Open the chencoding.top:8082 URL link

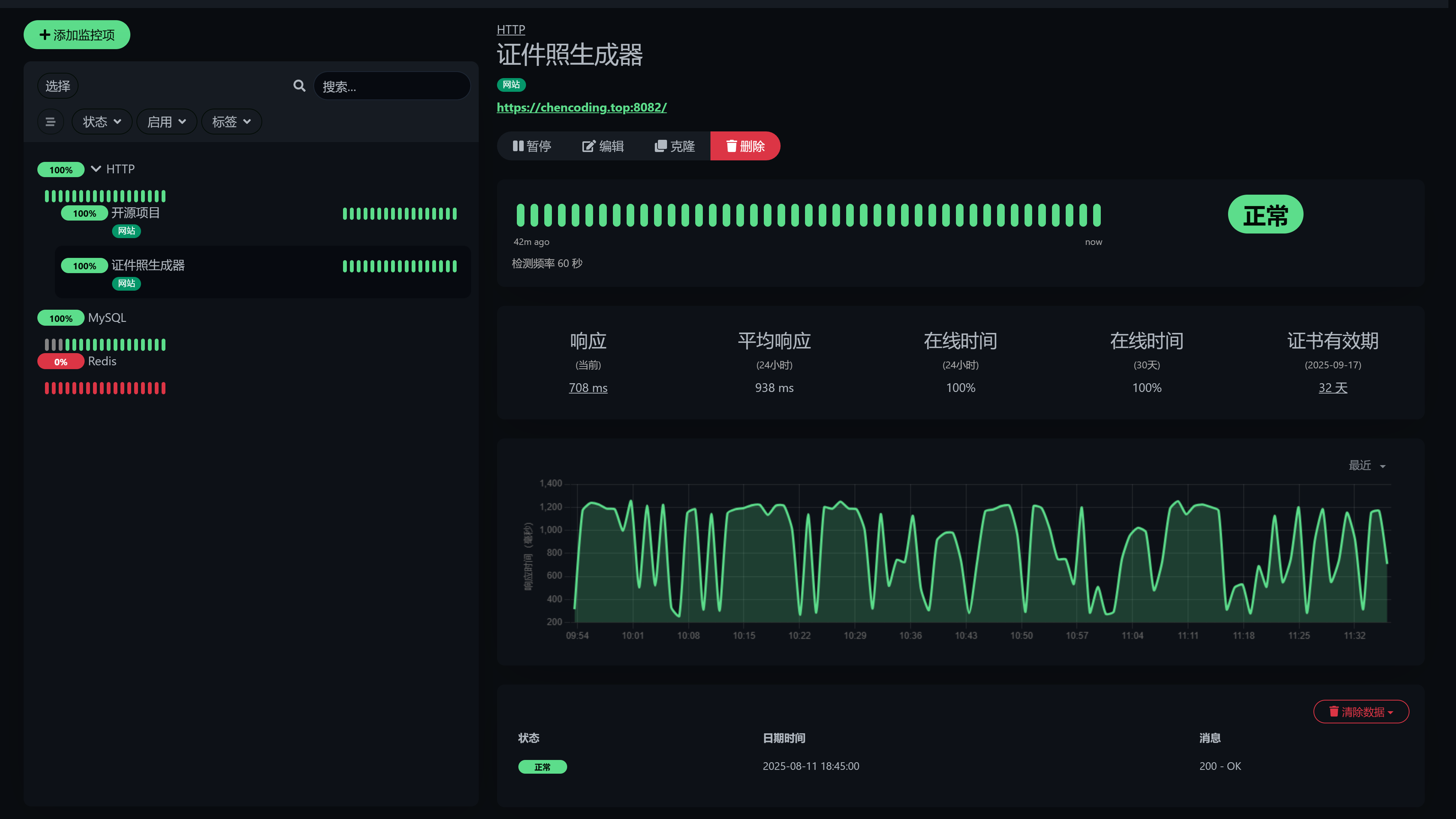581,107
